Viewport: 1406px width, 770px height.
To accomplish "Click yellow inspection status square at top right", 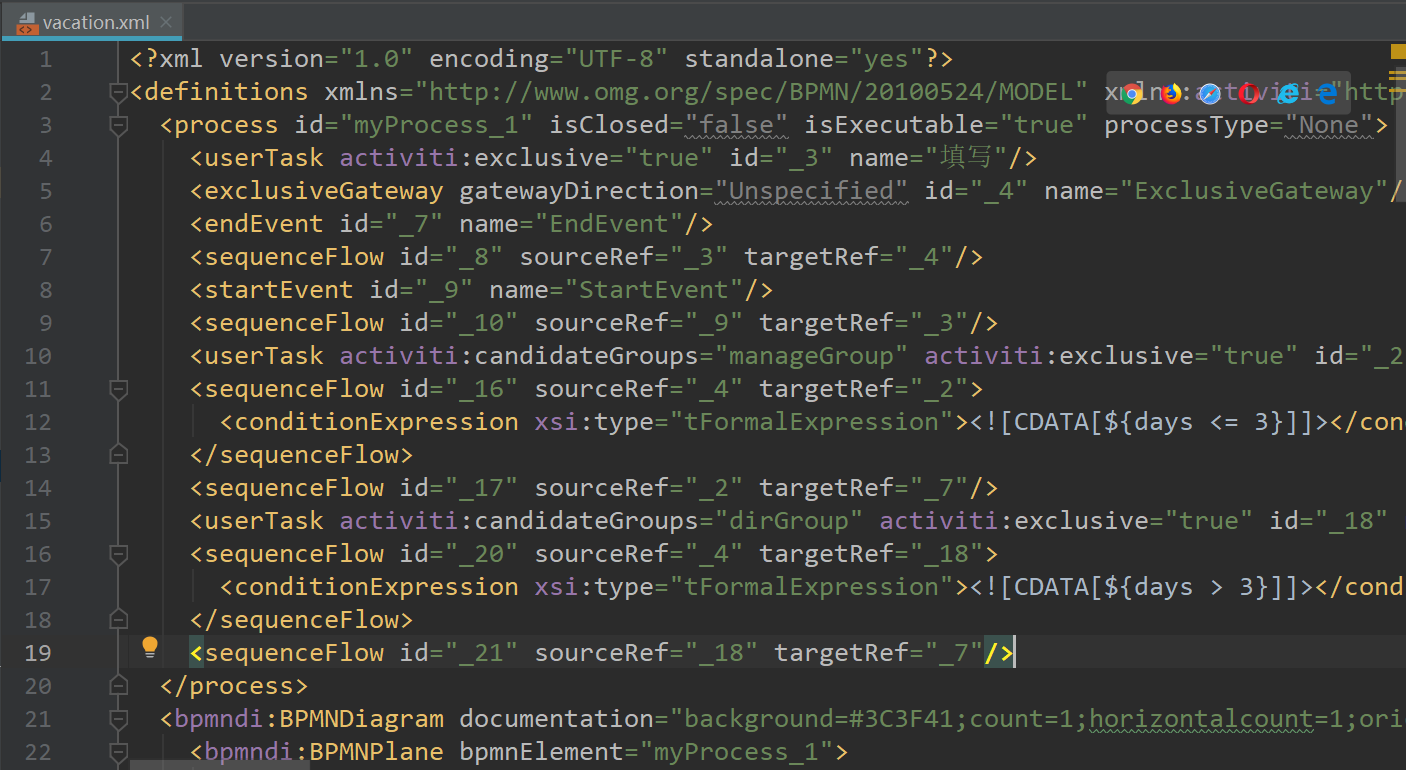I will click(1397, 52).
